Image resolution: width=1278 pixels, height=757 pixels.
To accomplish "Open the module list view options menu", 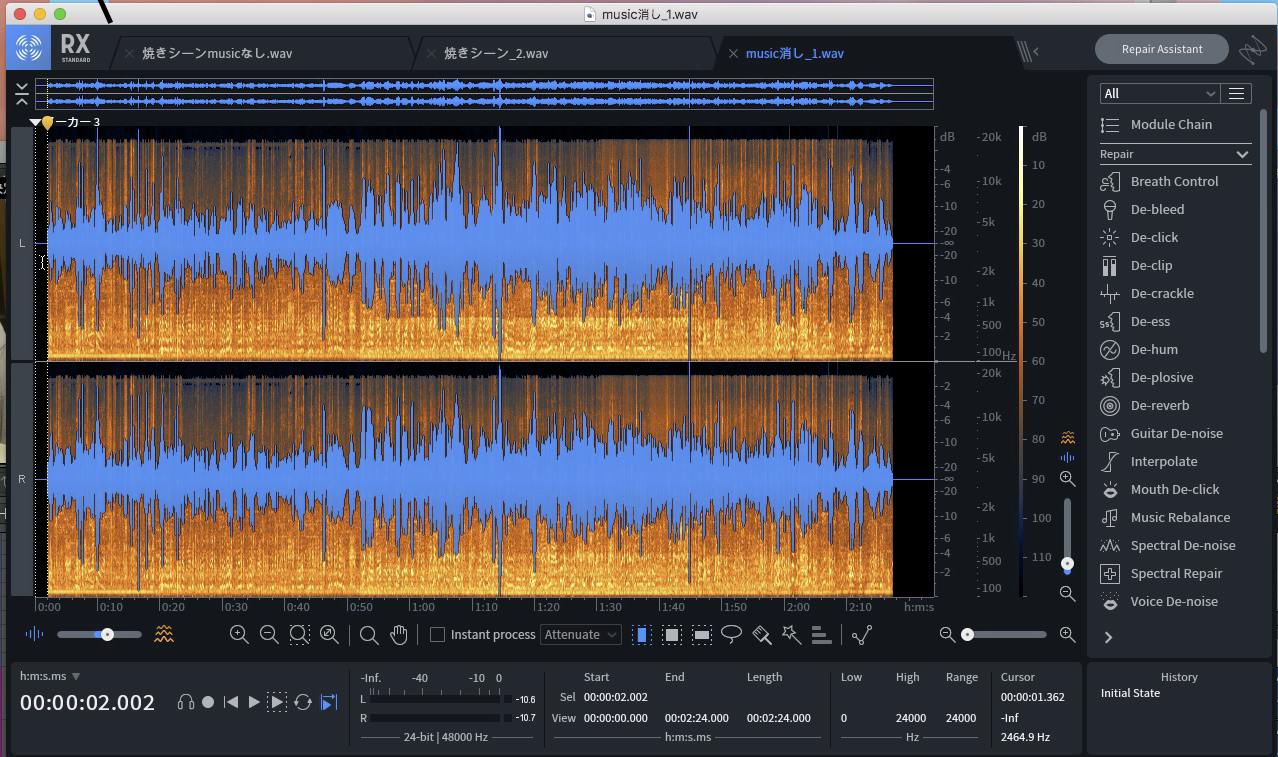I will tap(1236, 93).
